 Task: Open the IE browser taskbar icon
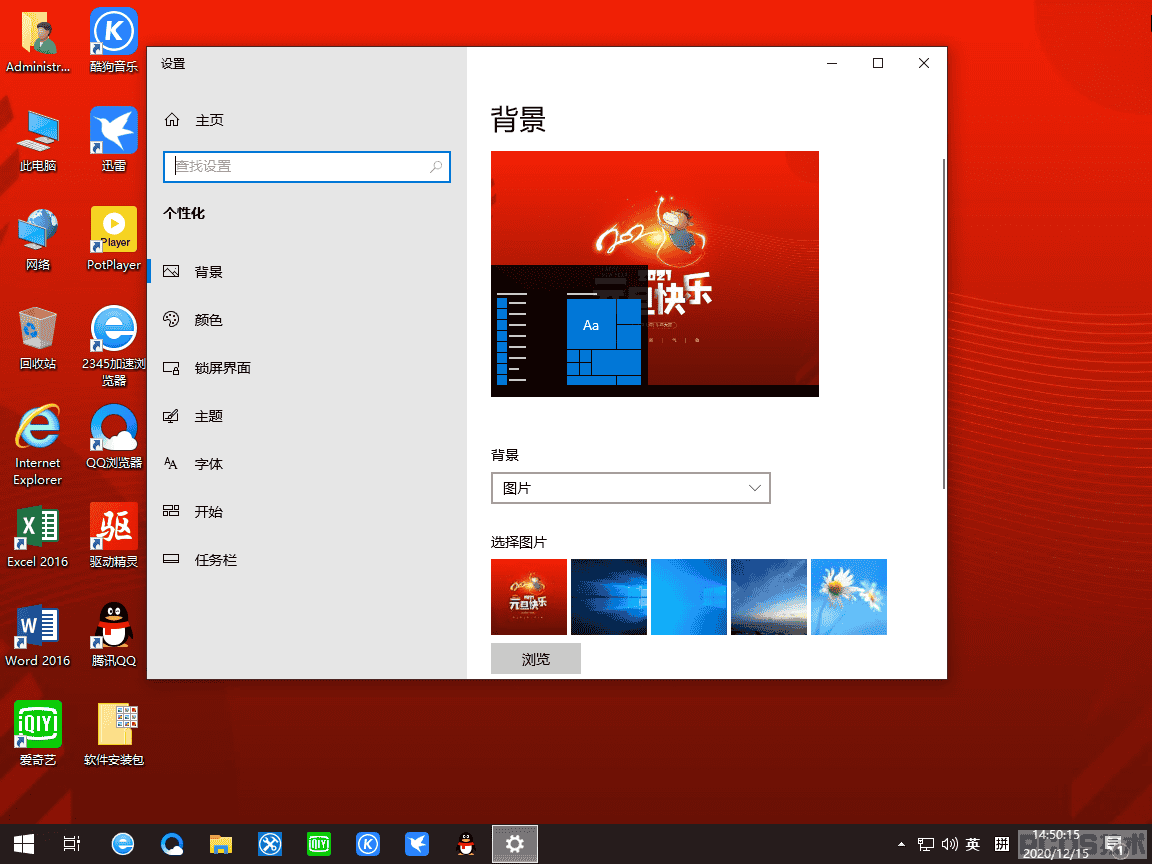pos(123,844)
